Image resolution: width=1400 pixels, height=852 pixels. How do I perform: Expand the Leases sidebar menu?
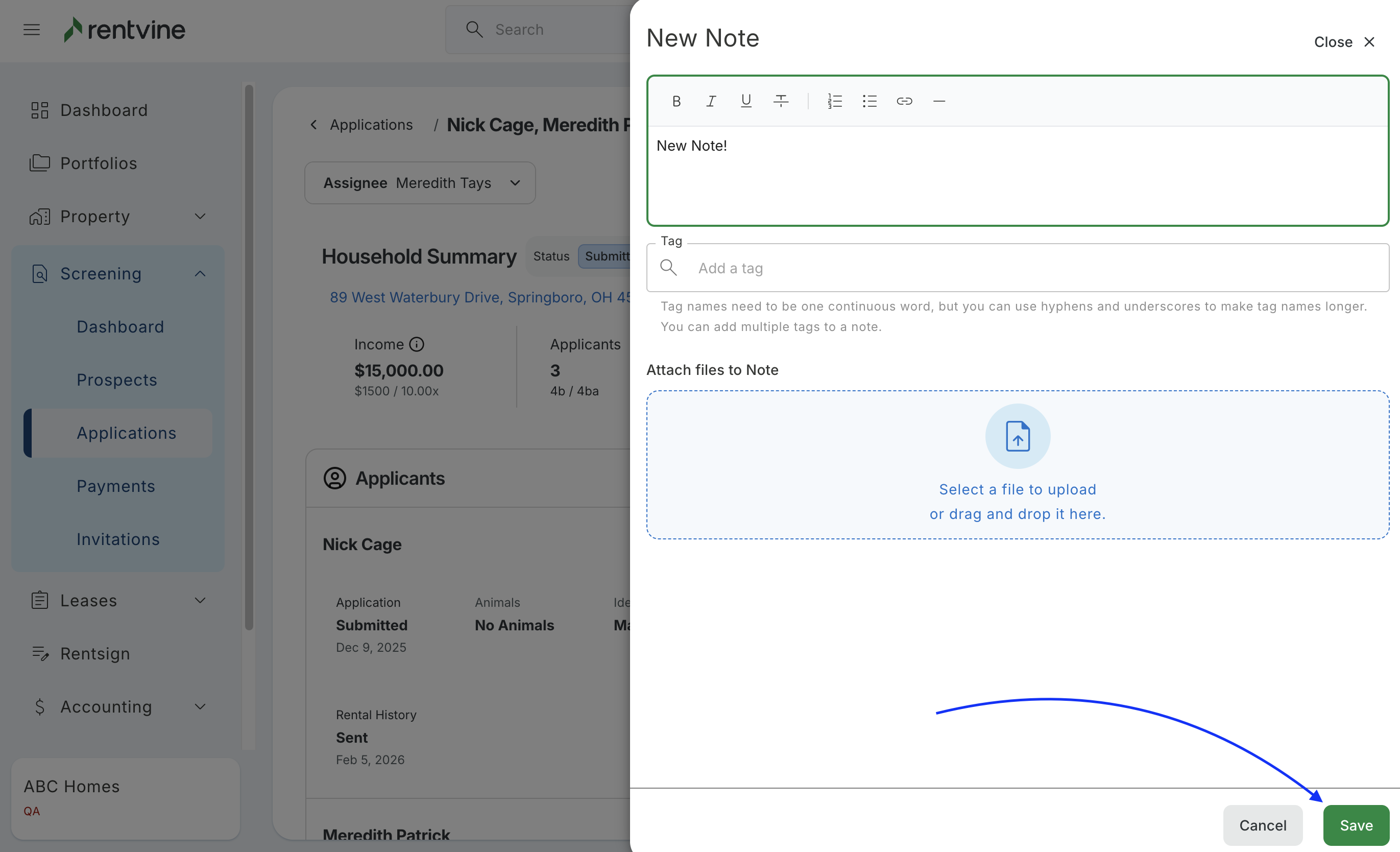tap(200, 601)
